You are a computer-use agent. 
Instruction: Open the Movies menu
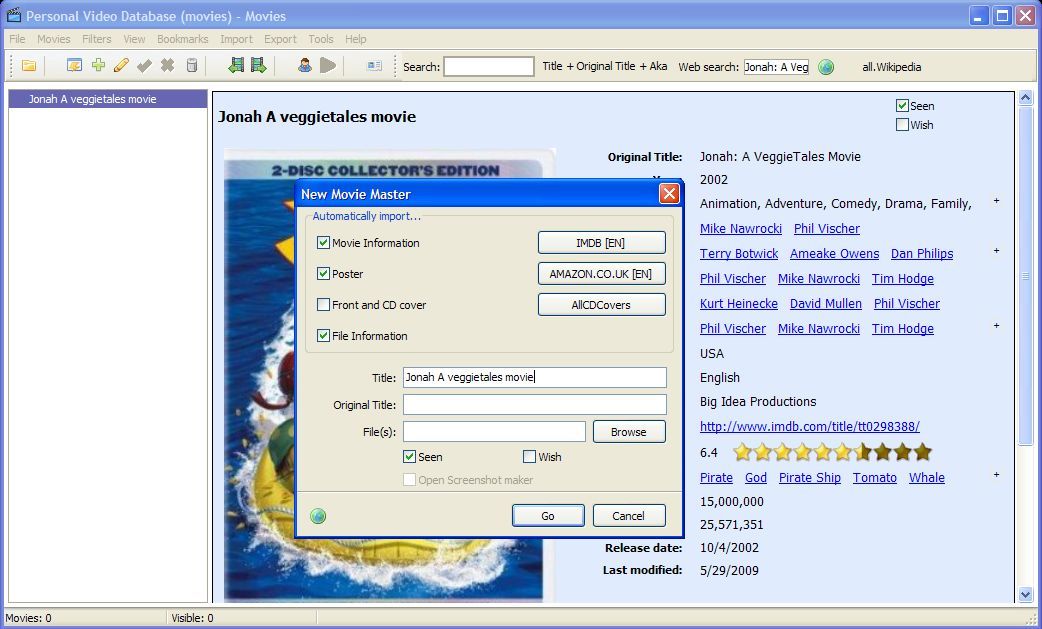[x=53, y=39]
